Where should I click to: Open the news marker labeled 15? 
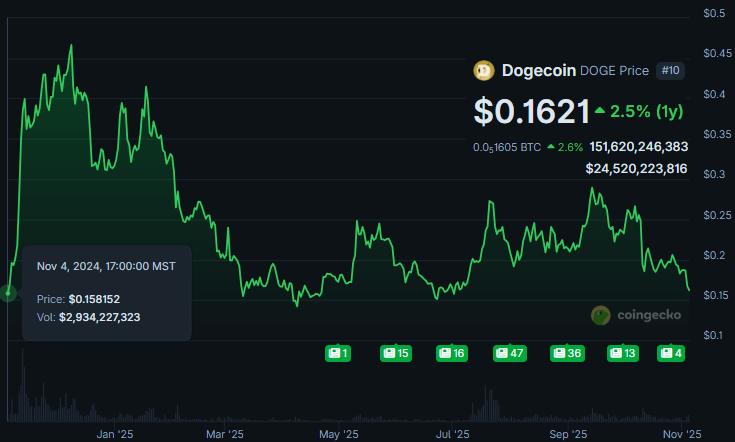396,353
